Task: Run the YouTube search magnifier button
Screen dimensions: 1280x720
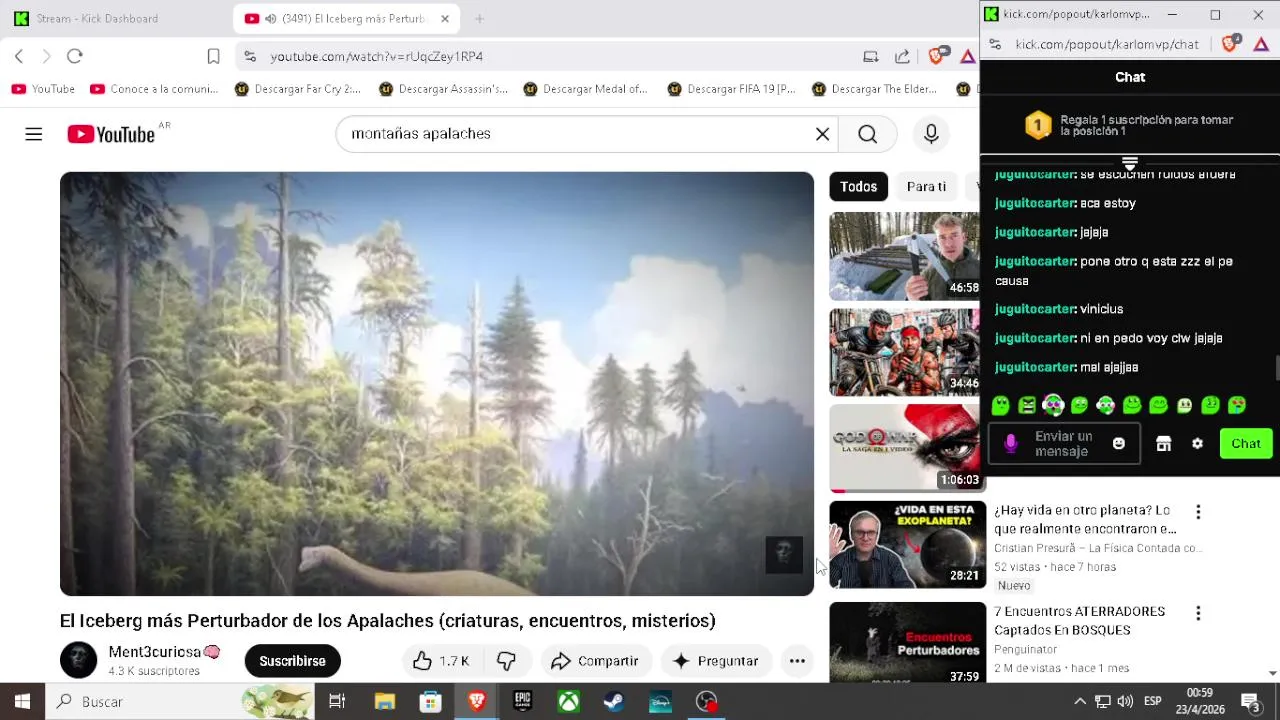Action: point(867,134)
